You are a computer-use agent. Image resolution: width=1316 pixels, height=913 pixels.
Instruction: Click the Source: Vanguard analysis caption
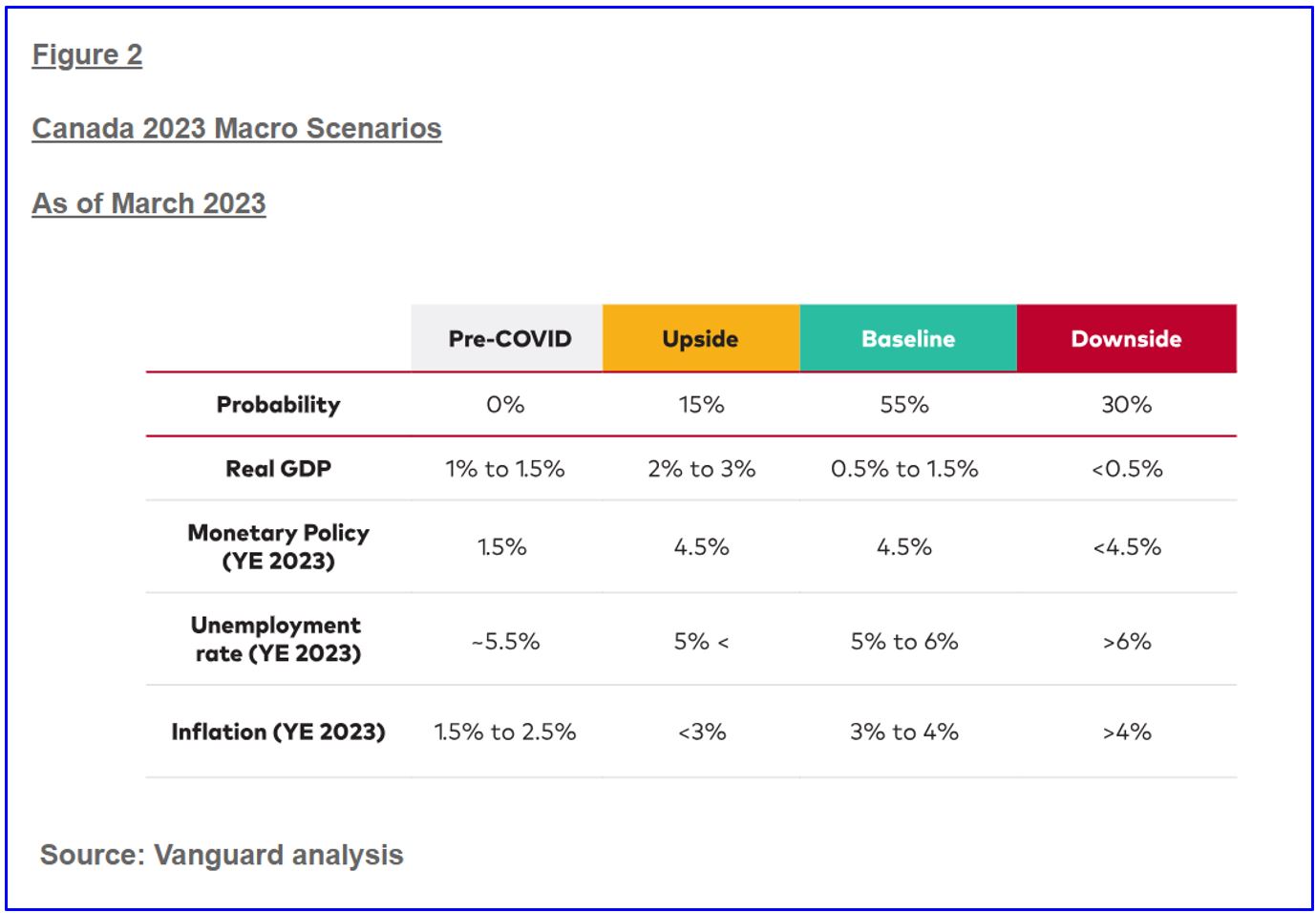(x=222, y=855)
